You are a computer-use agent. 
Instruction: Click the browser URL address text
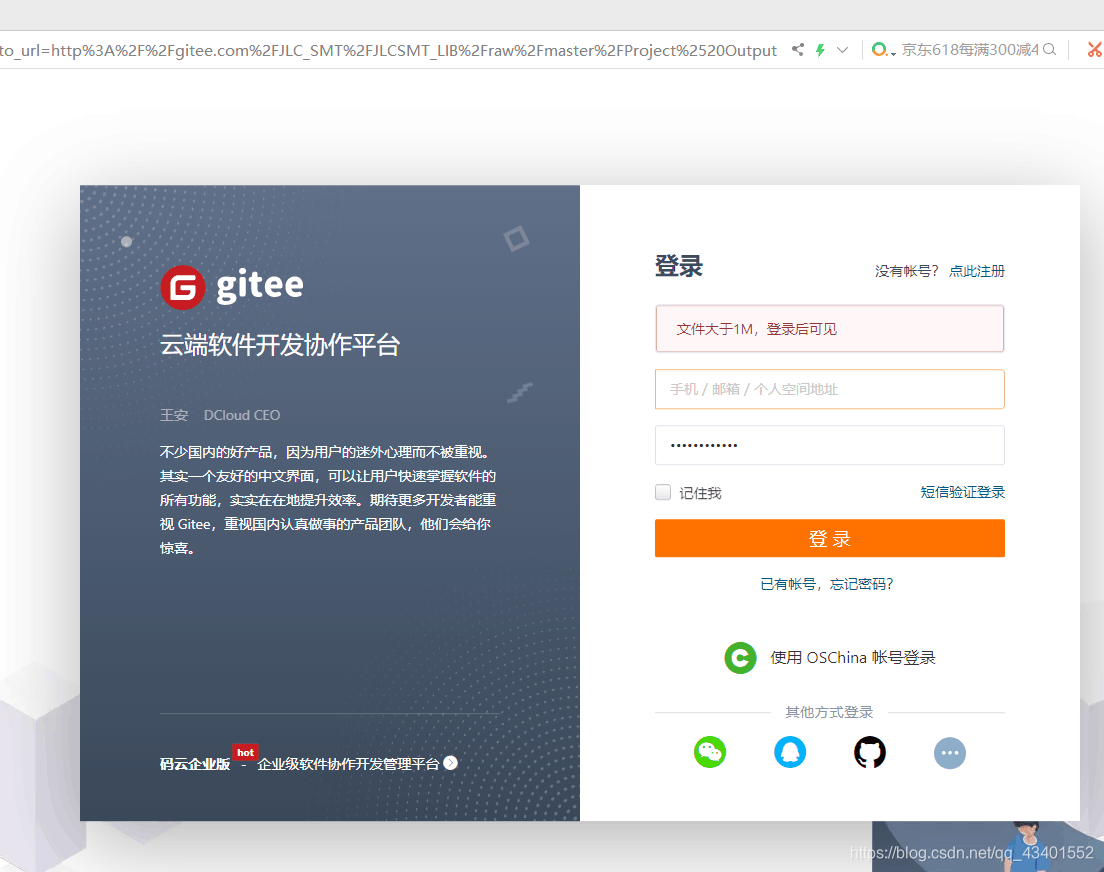[389, 50]
